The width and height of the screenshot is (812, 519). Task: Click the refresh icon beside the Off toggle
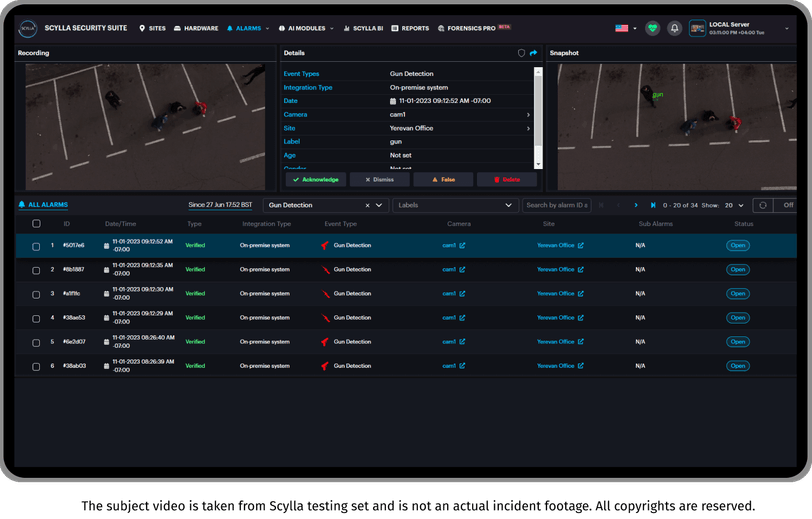click(763, 205)
